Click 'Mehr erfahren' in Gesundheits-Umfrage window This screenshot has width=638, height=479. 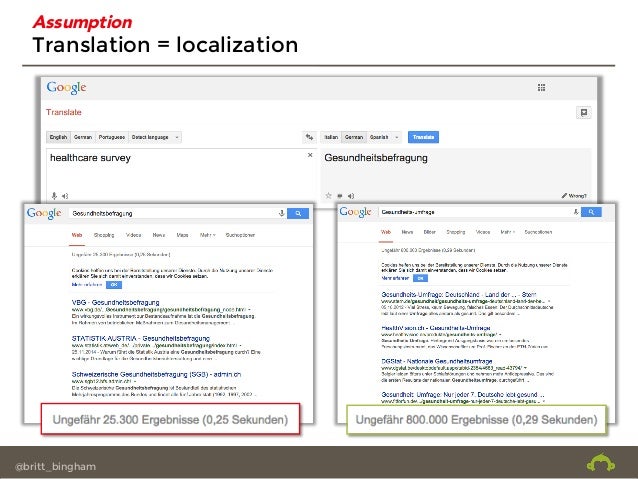pos(395,278)
